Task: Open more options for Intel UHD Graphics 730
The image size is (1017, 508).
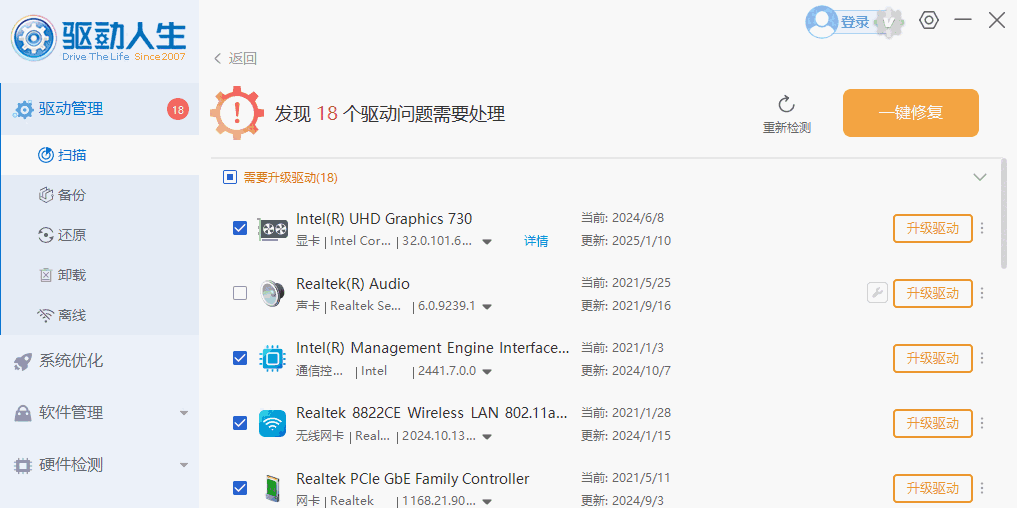Action: pyautogui.click(x=982, y=228)
